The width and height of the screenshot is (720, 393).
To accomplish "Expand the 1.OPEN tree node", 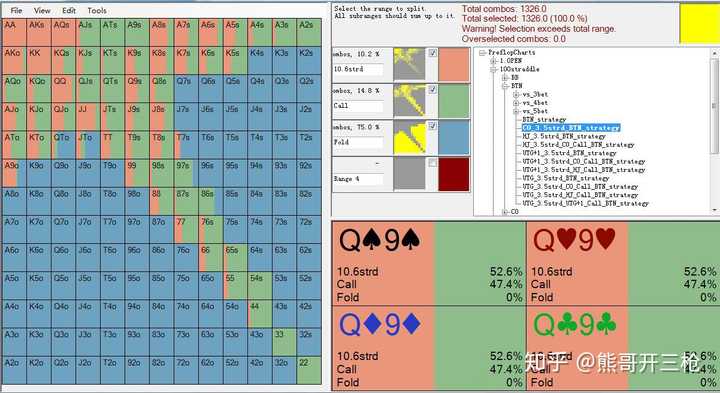I will (493, 61).
